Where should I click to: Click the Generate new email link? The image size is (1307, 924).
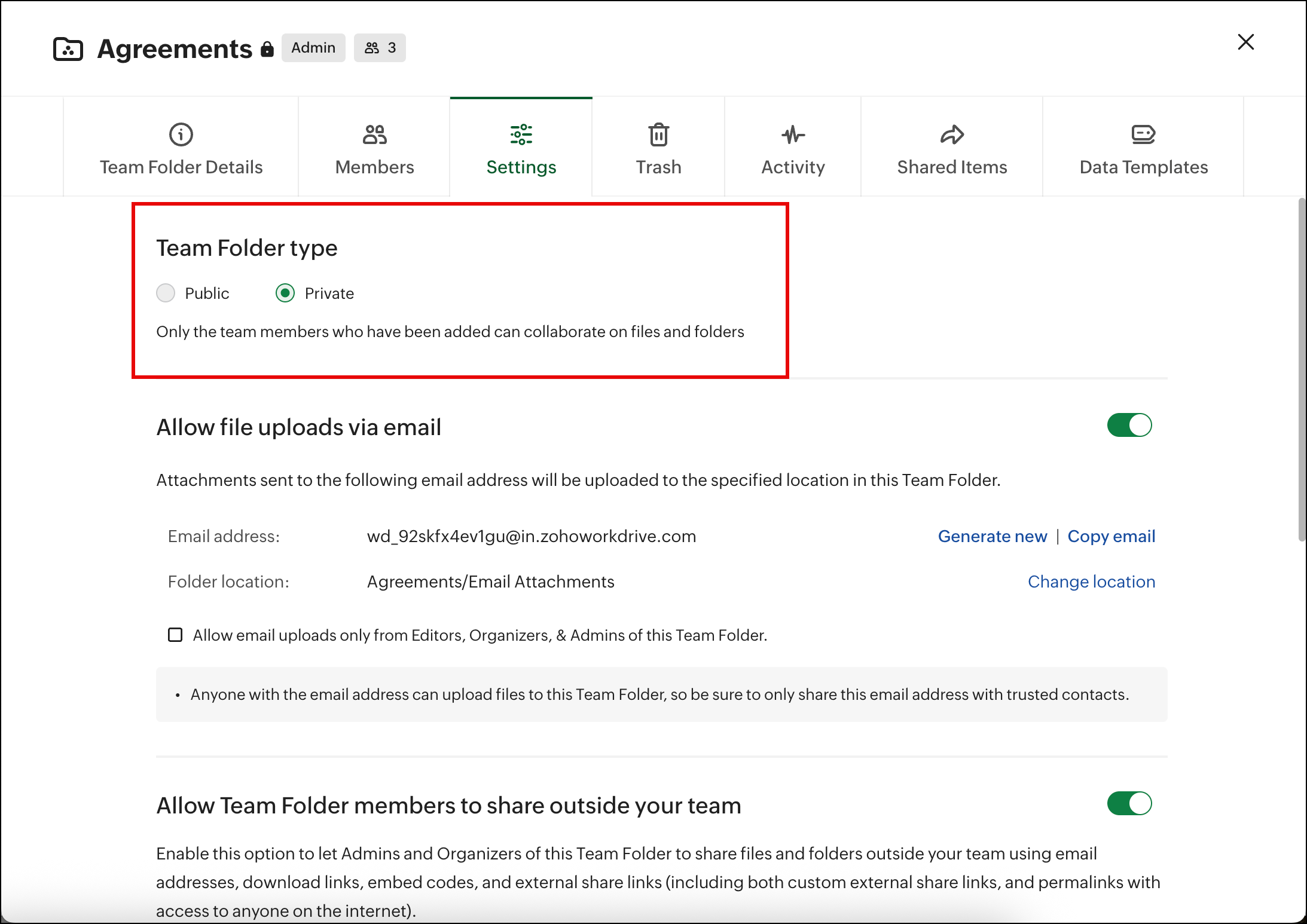(992, 536)
